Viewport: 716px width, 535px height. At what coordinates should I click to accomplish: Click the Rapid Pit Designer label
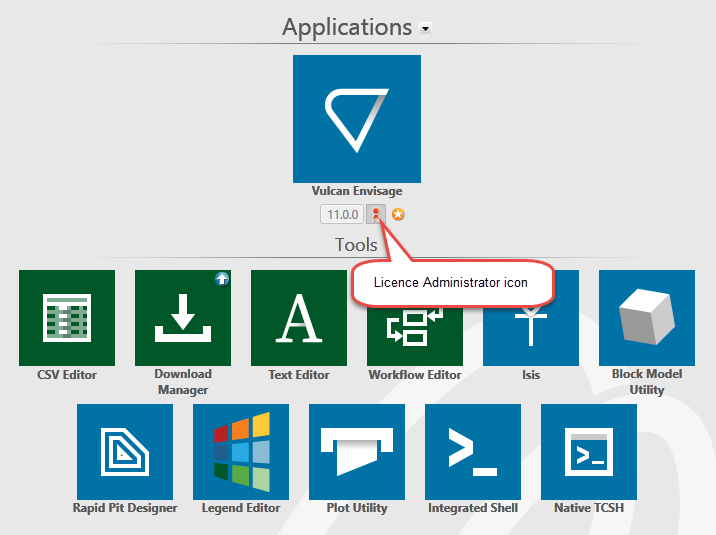[125, 508]
